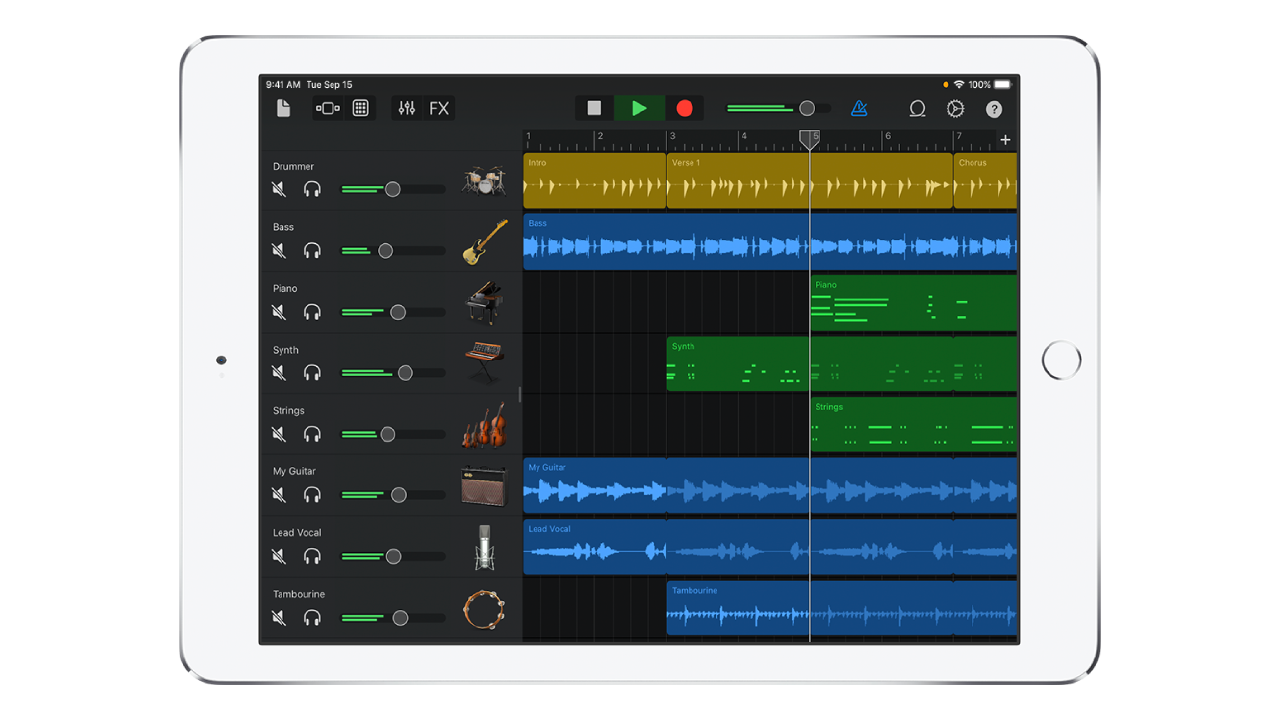Open Live Loops grid button
This screenshot has width=1281, height=721.
[x=361, y=108]
